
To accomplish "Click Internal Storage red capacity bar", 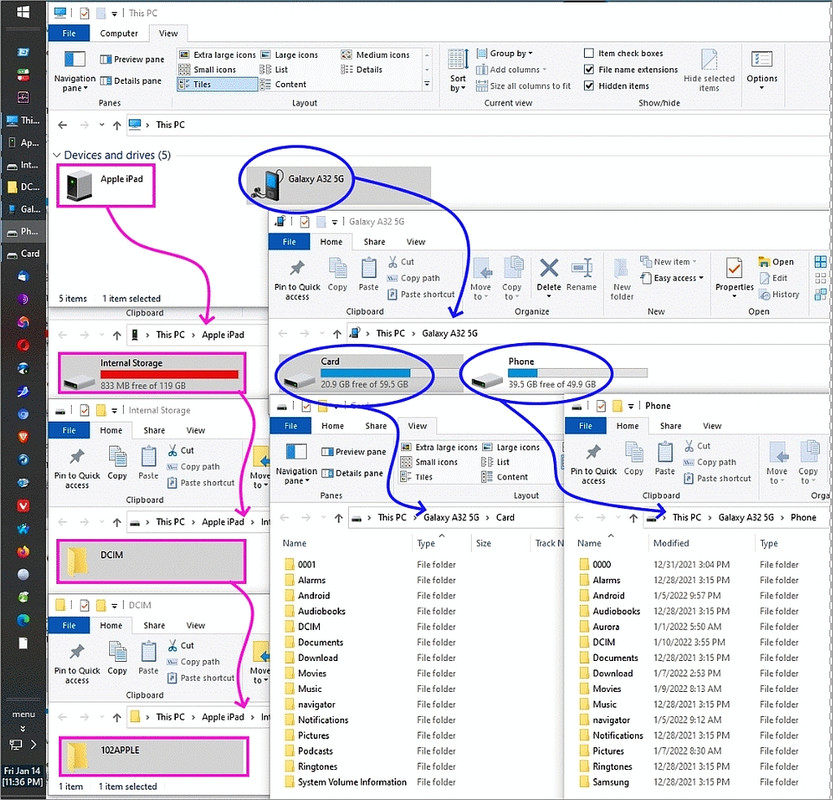I will coord(169,375).
